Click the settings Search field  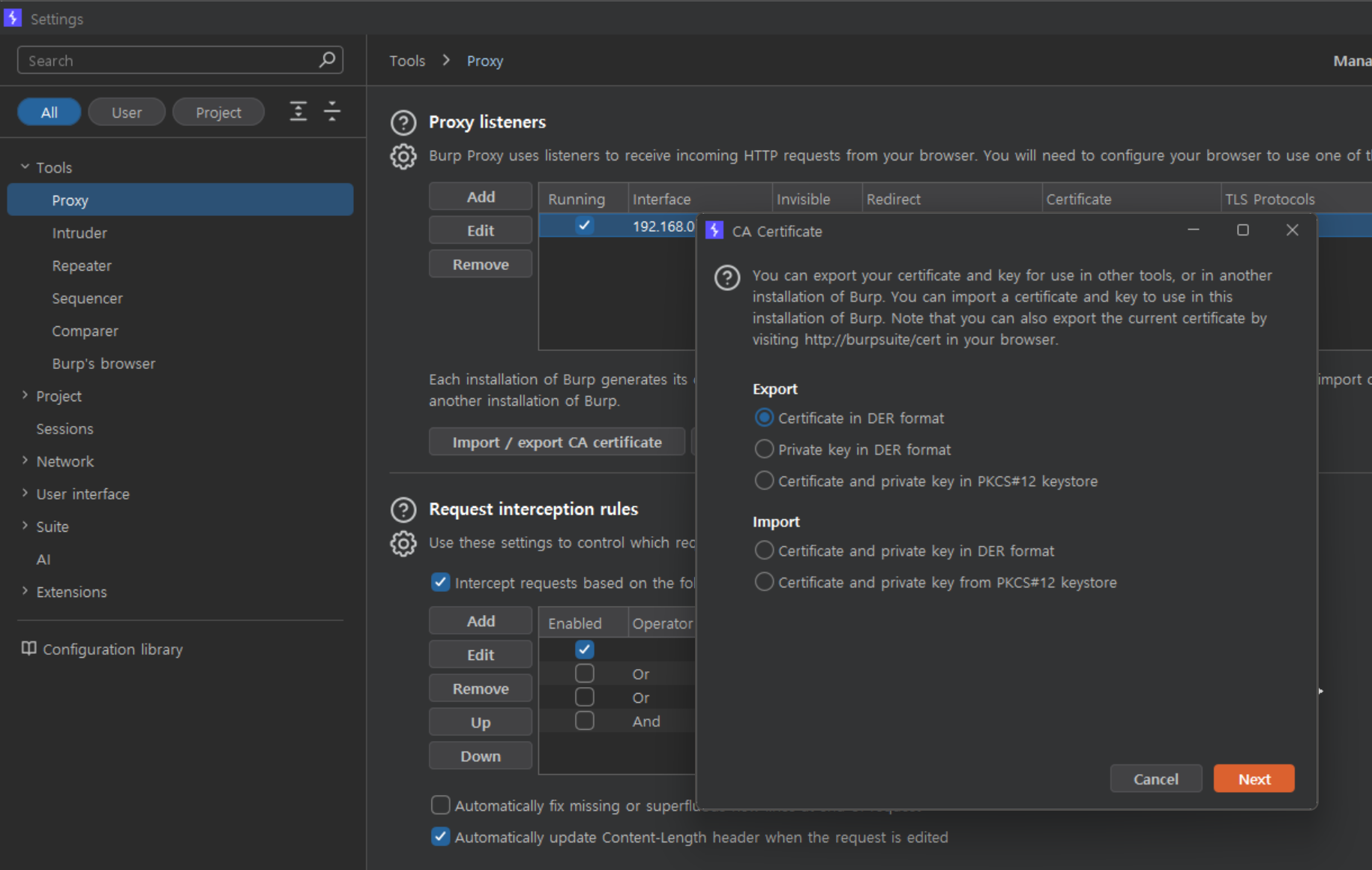point(180,60)
